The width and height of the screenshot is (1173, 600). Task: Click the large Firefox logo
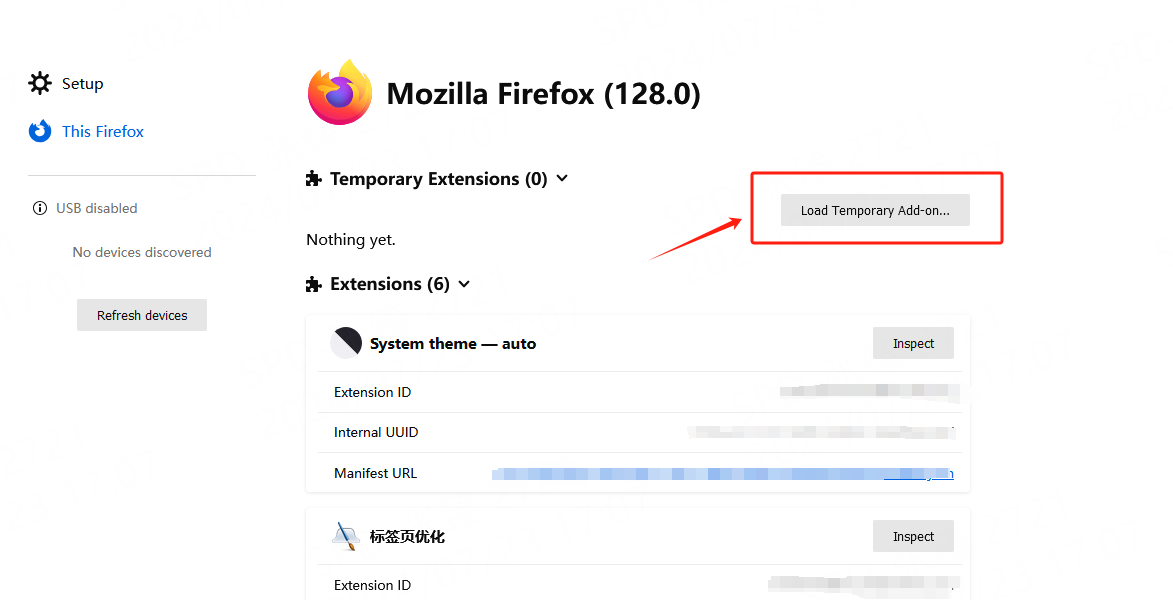coord(340,93)
